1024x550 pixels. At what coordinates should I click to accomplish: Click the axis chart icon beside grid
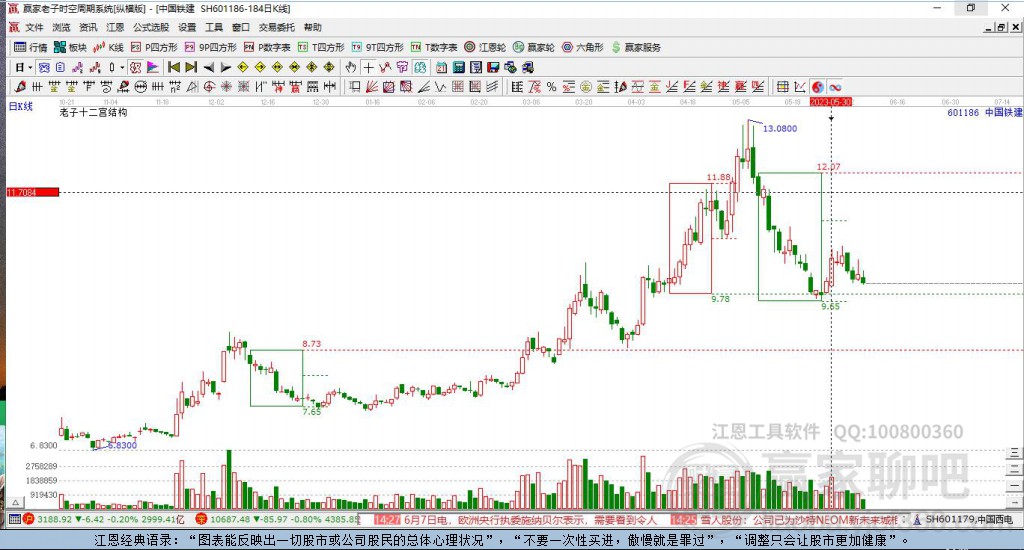pos(799,87)
